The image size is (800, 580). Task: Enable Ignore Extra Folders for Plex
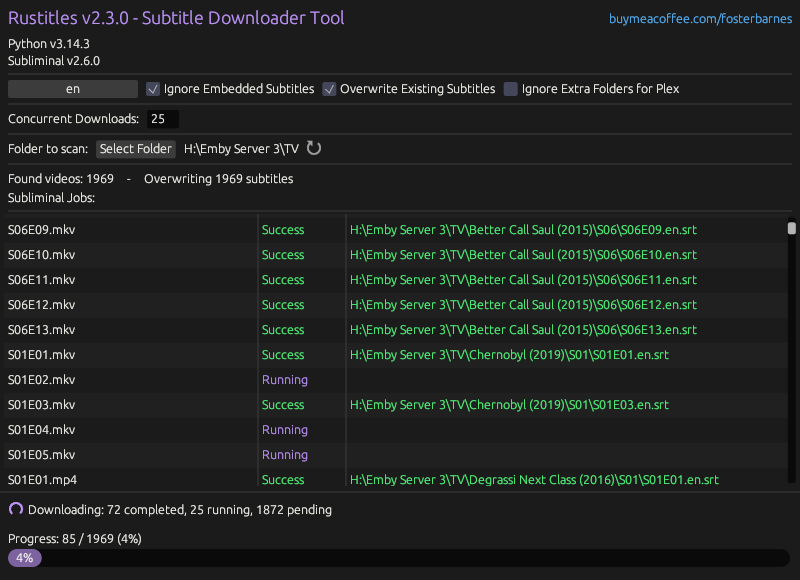pos(511,89)
